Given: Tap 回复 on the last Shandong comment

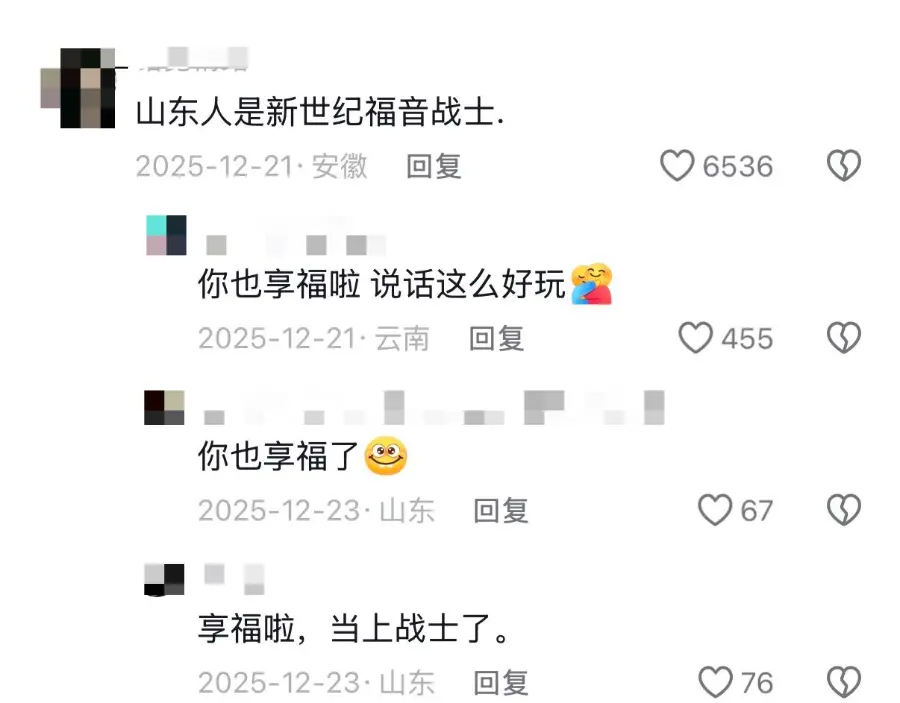Looking at the screenshot, I should coord(501,682).
